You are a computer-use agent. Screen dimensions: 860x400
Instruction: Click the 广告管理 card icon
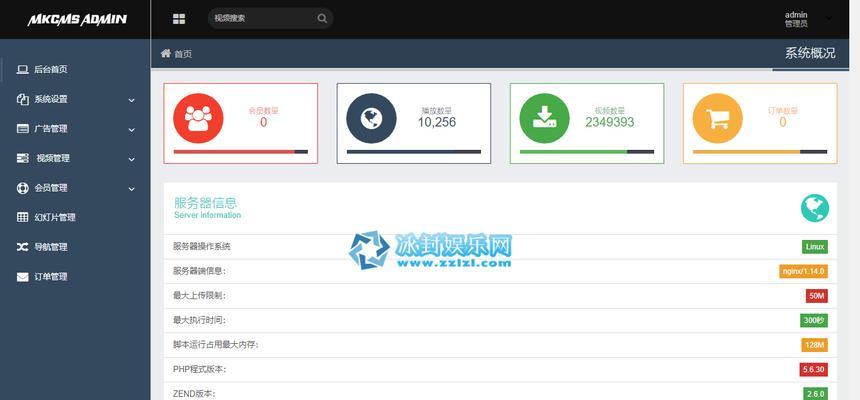pos(22,129)
